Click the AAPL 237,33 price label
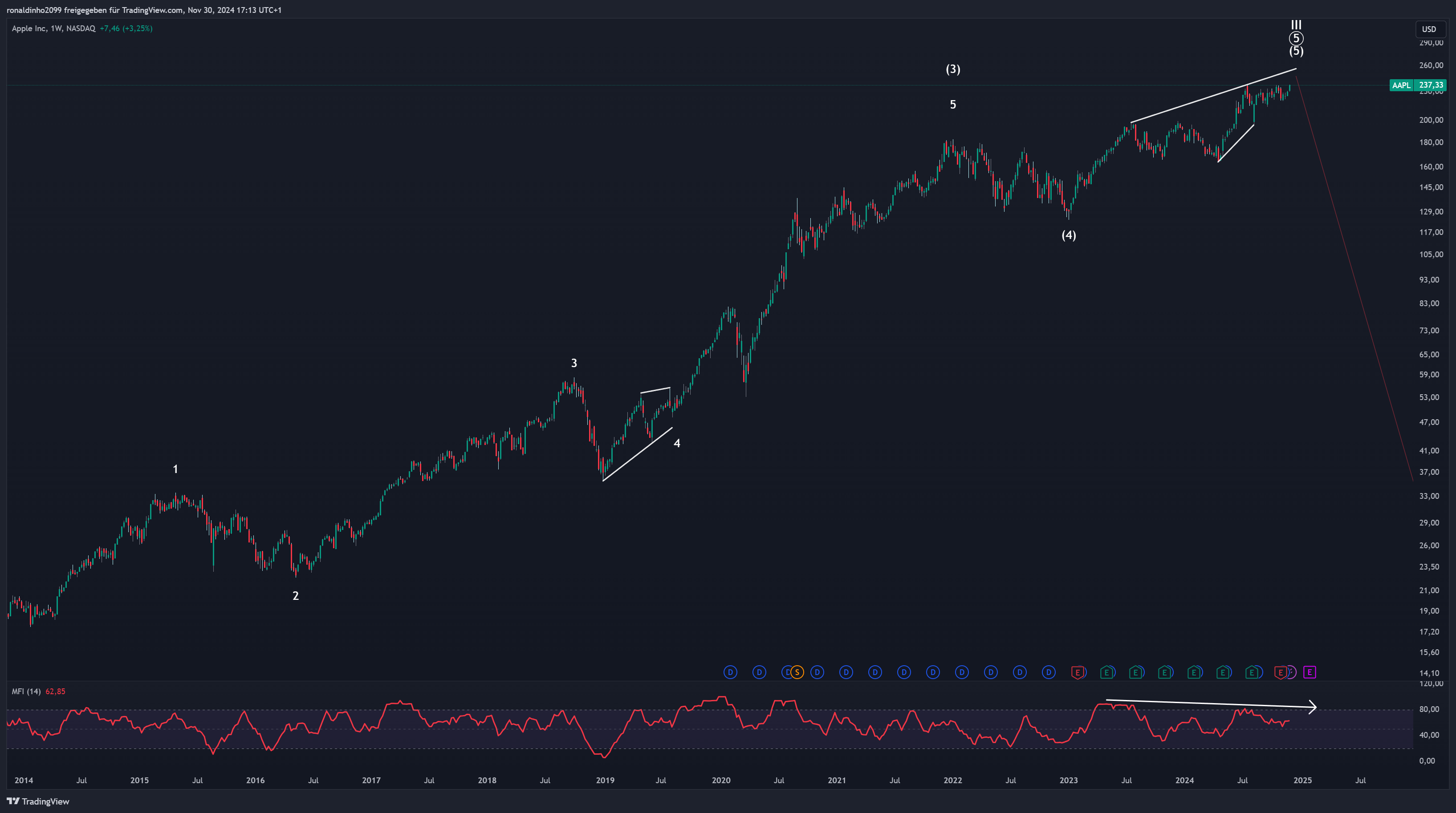 point(1418,85)
